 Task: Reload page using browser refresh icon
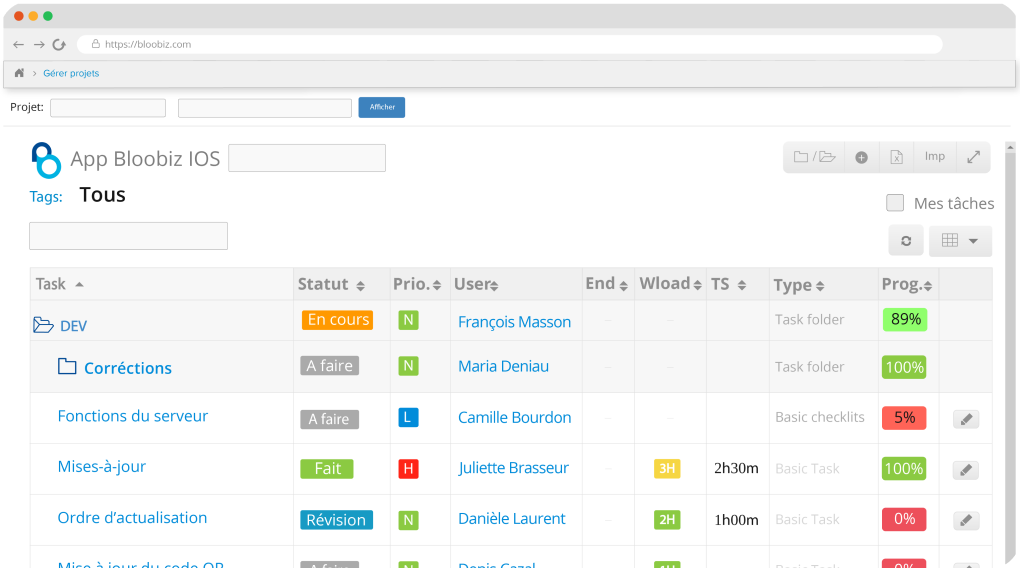pyautogui.click(x=59, y=44)
